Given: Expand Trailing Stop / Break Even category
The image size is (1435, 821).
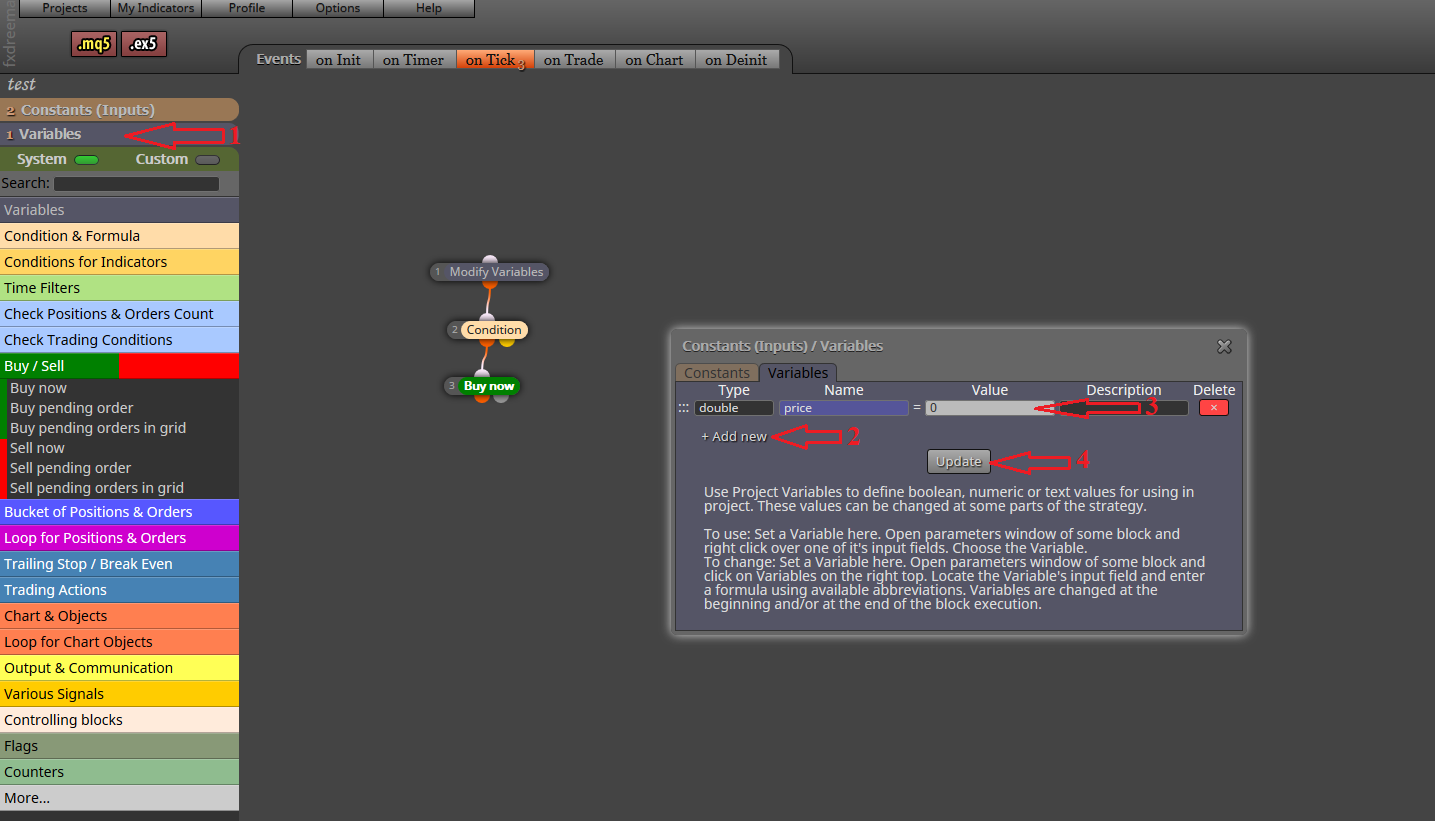Looking at the screenshot, I should click(x=119, y=564).
